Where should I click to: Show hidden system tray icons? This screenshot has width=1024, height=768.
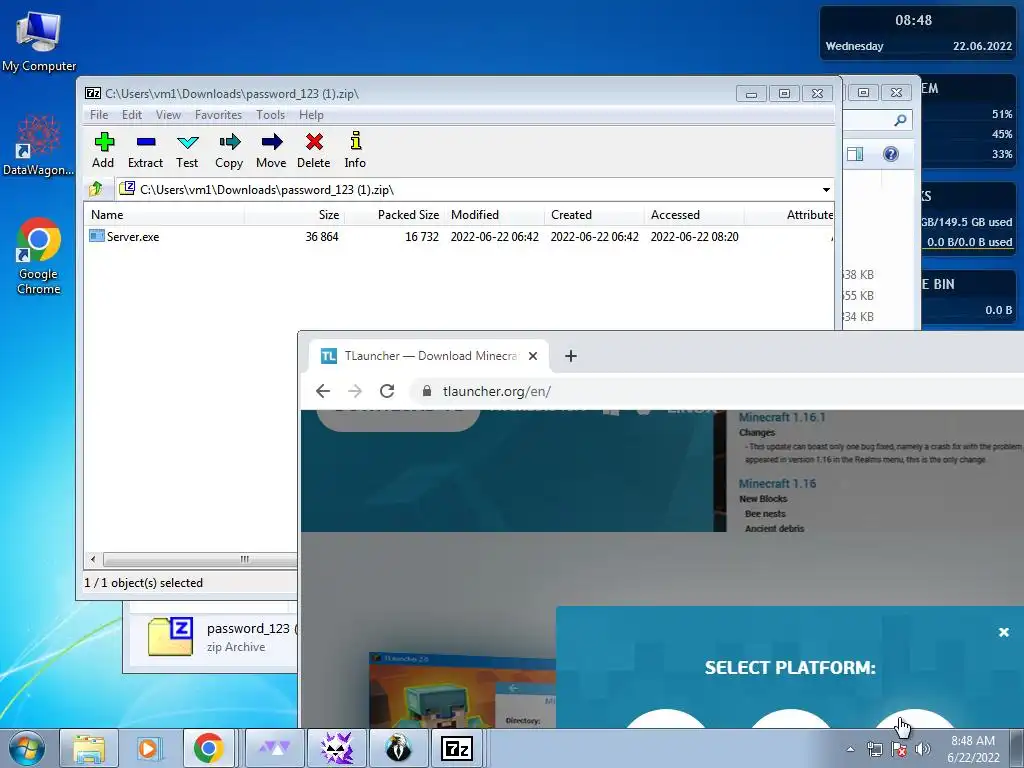[x=850, y=750]
